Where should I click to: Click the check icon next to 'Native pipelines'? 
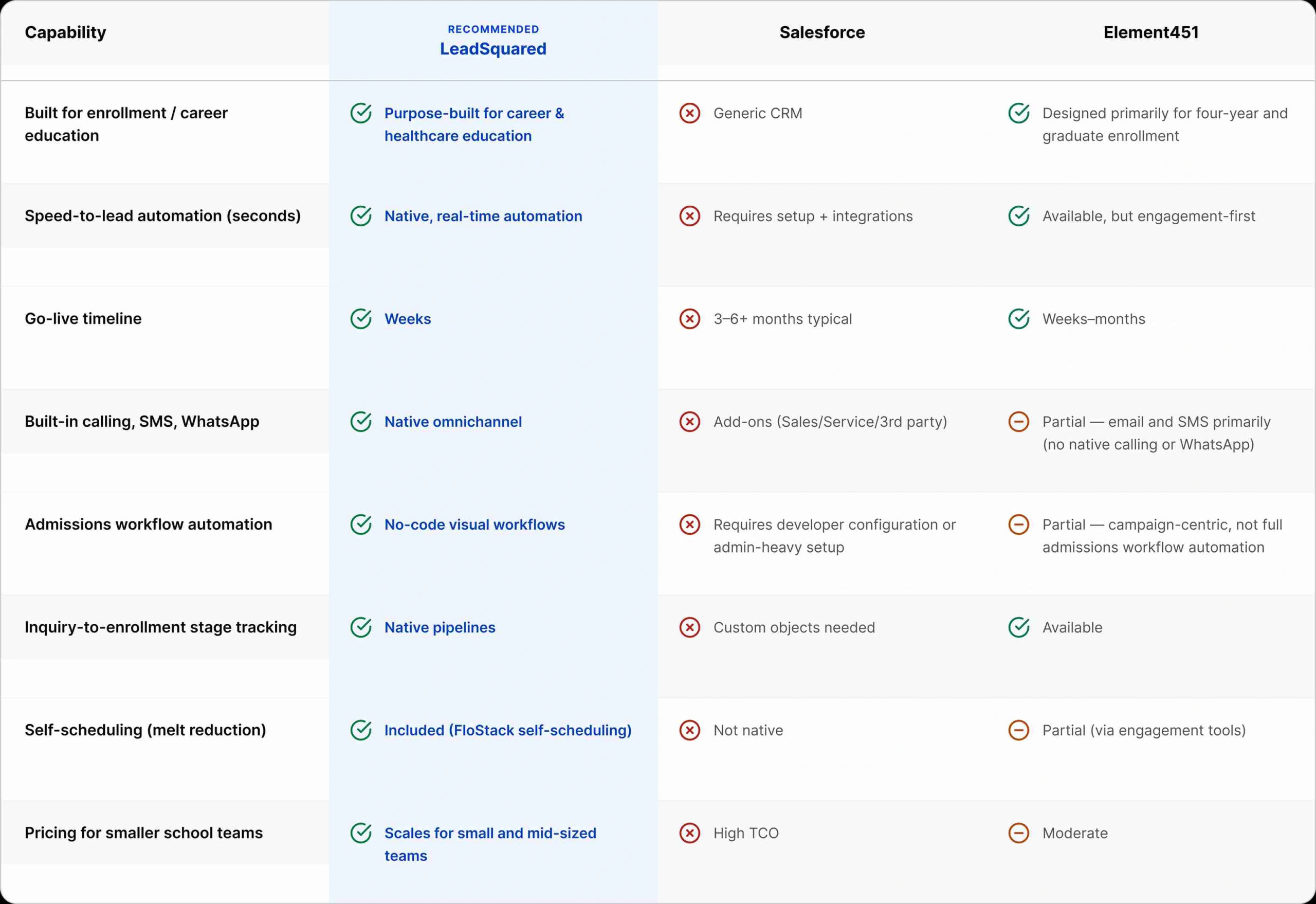(361, 627)
